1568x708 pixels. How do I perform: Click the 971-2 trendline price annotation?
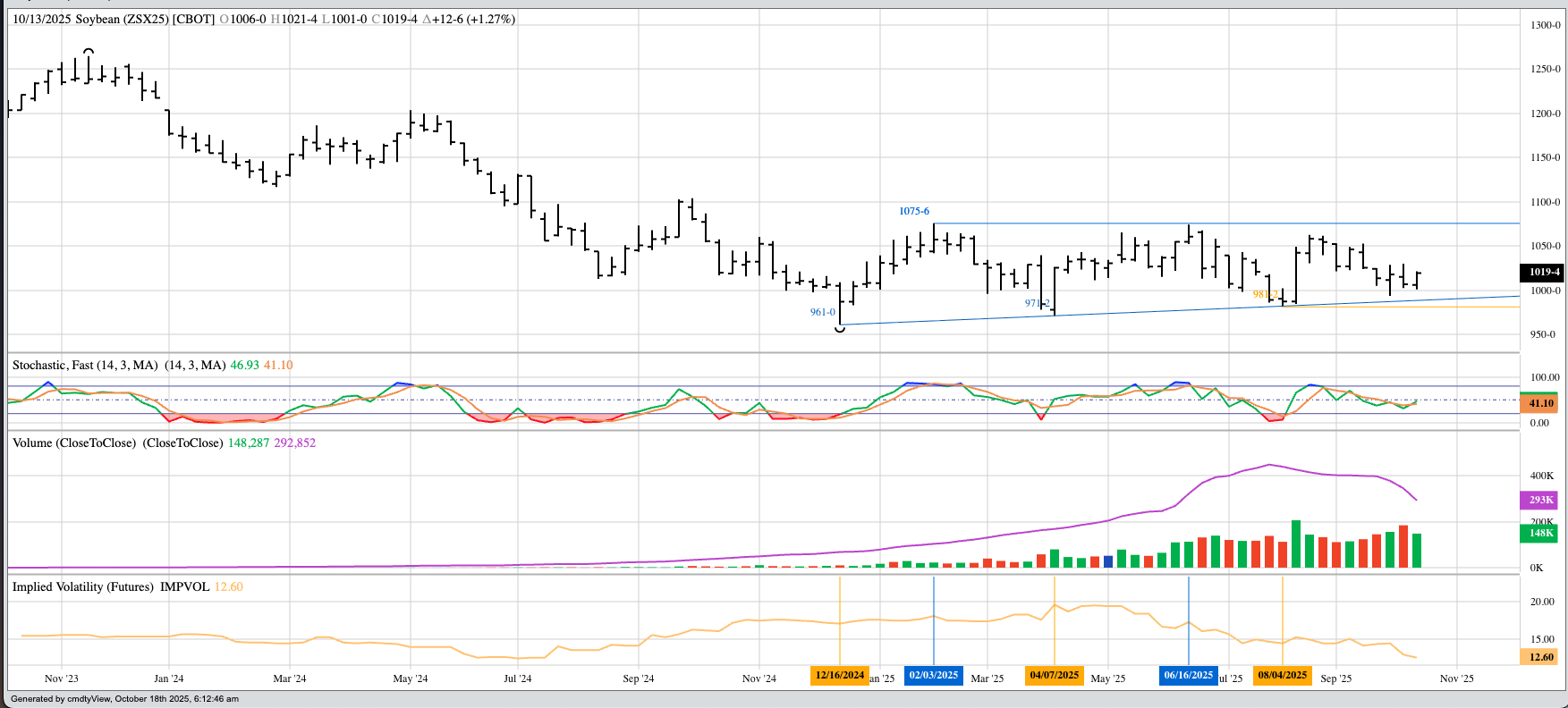tap(1037, 303)
